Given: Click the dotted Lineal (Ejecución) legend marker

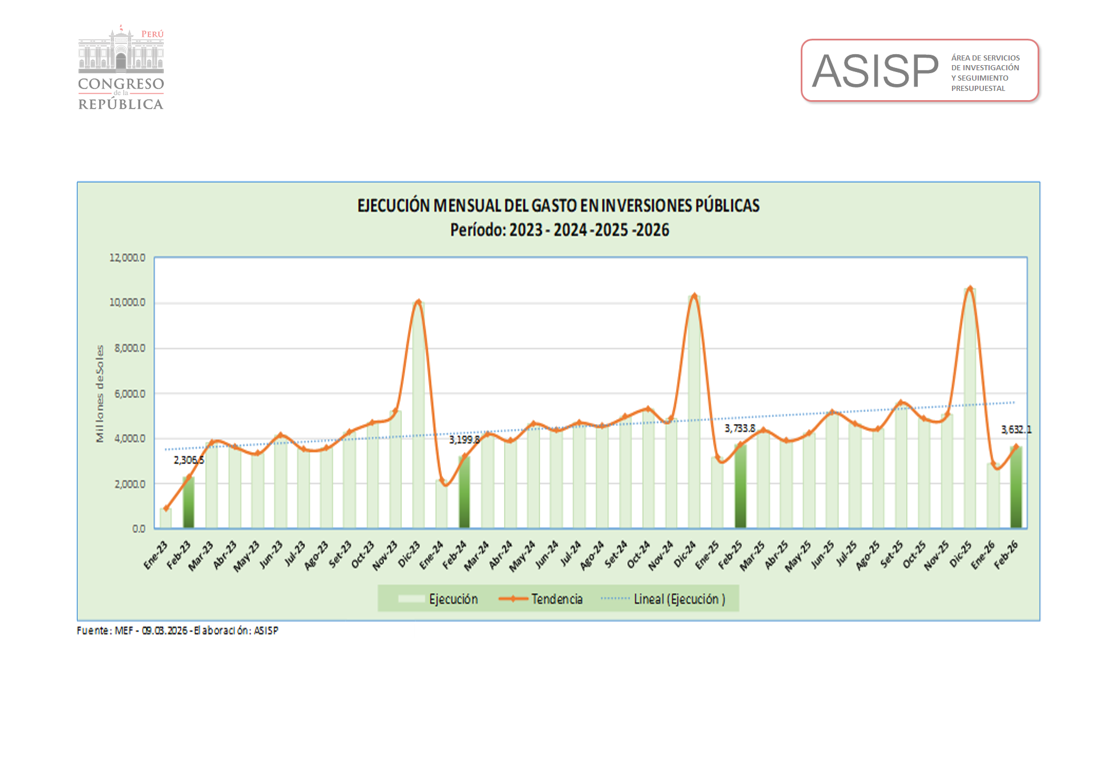Looking at the screenshot, I should [x=613, y=599].
